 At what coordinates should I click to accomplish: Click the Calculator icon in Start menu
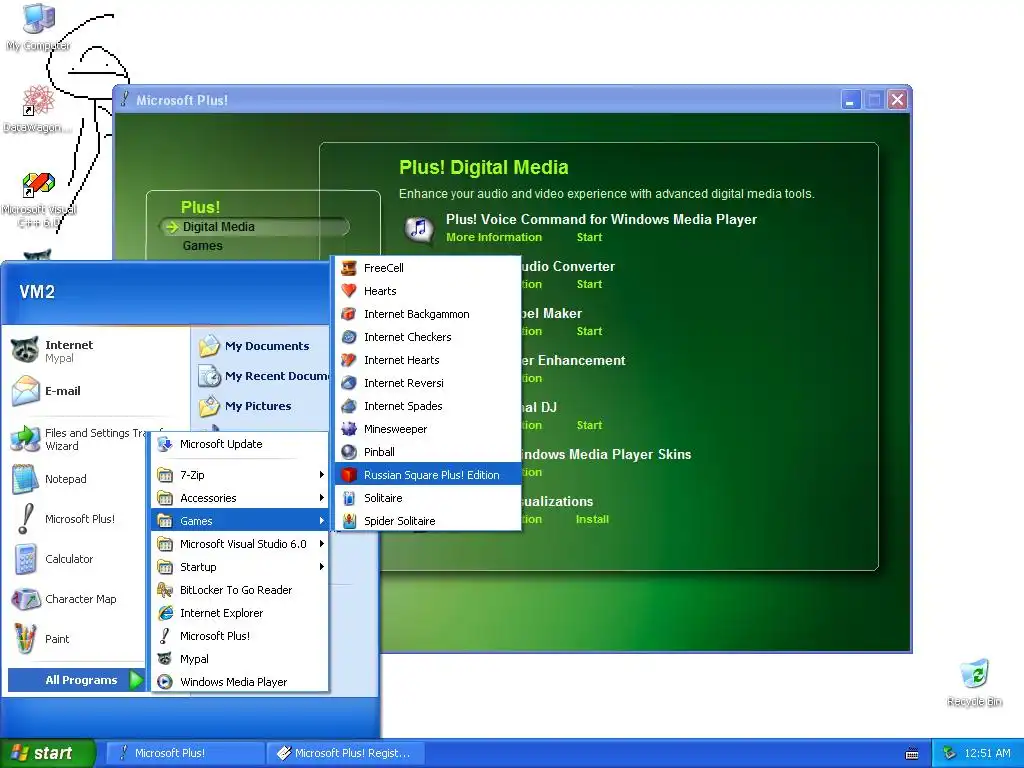tap(25, 559)
